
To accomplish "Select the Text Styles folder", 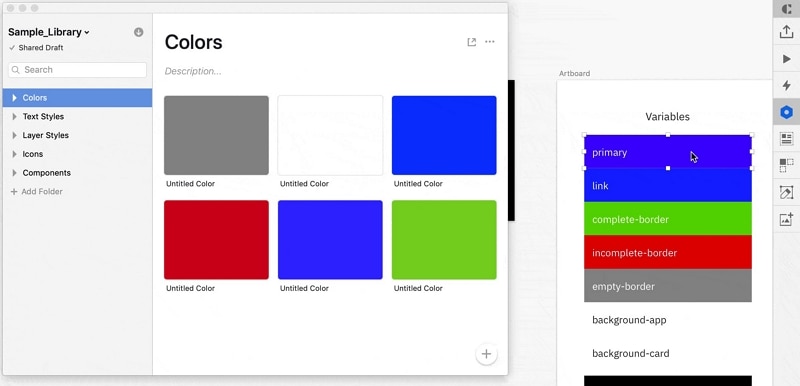I will pyautogui.click(x=77, y=116).
